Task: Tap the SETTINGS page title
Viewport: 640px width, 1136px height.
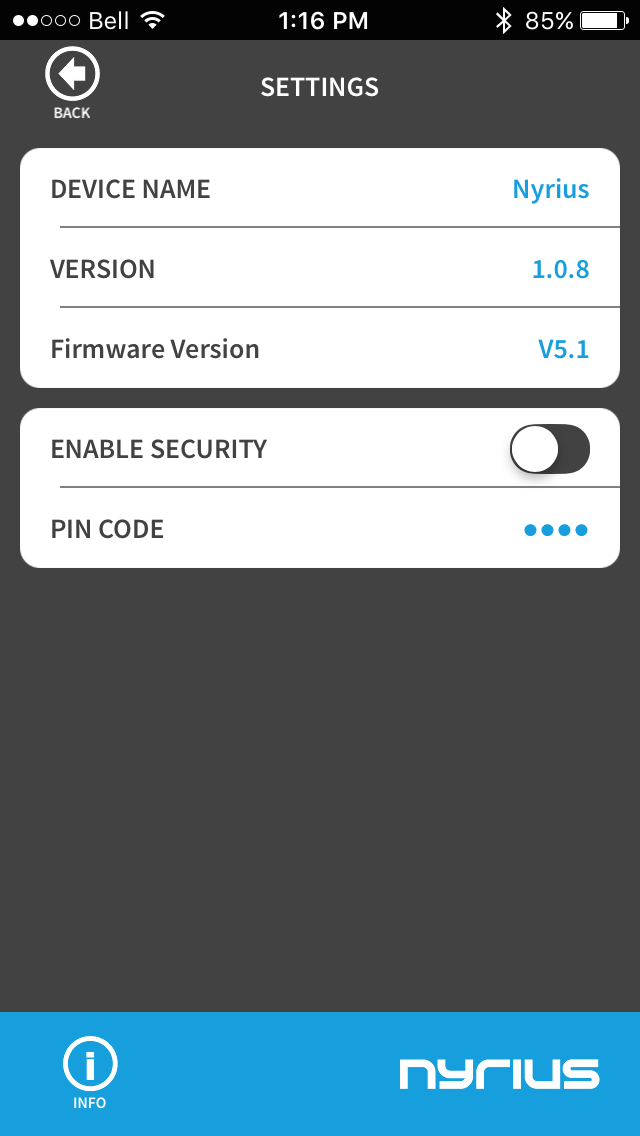Action: [x=320, y=87]
